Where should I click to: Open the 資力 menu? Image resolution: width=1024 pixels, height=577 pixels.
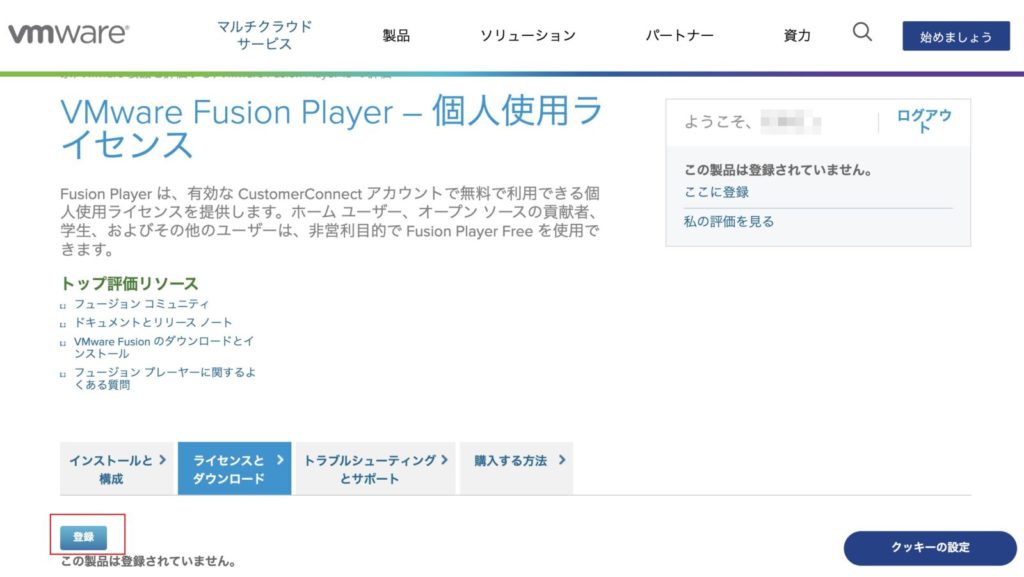(x=797, y=36)
